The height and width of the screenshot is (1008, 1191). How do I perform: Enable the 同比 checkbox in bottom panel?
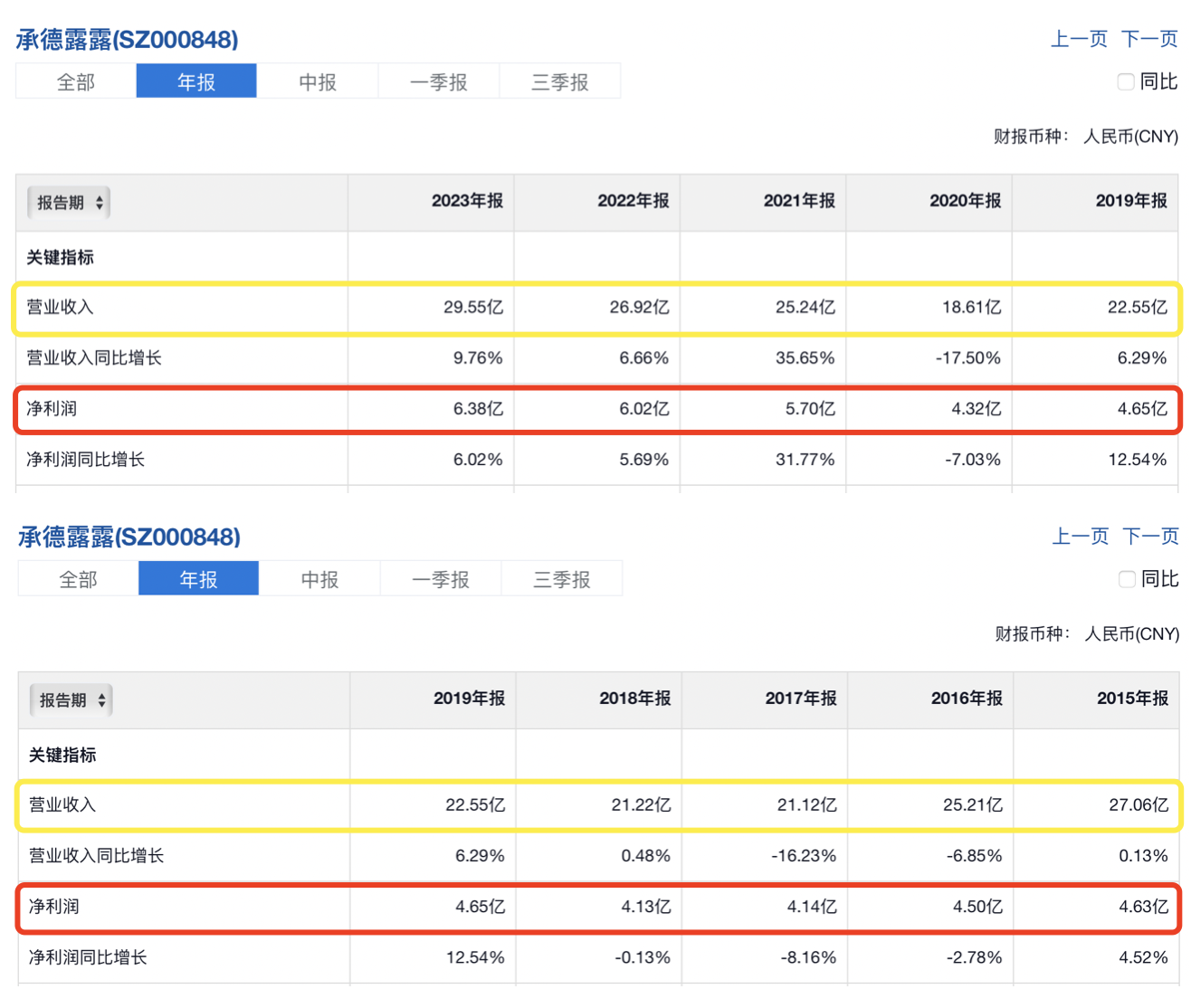point(1127,580)
